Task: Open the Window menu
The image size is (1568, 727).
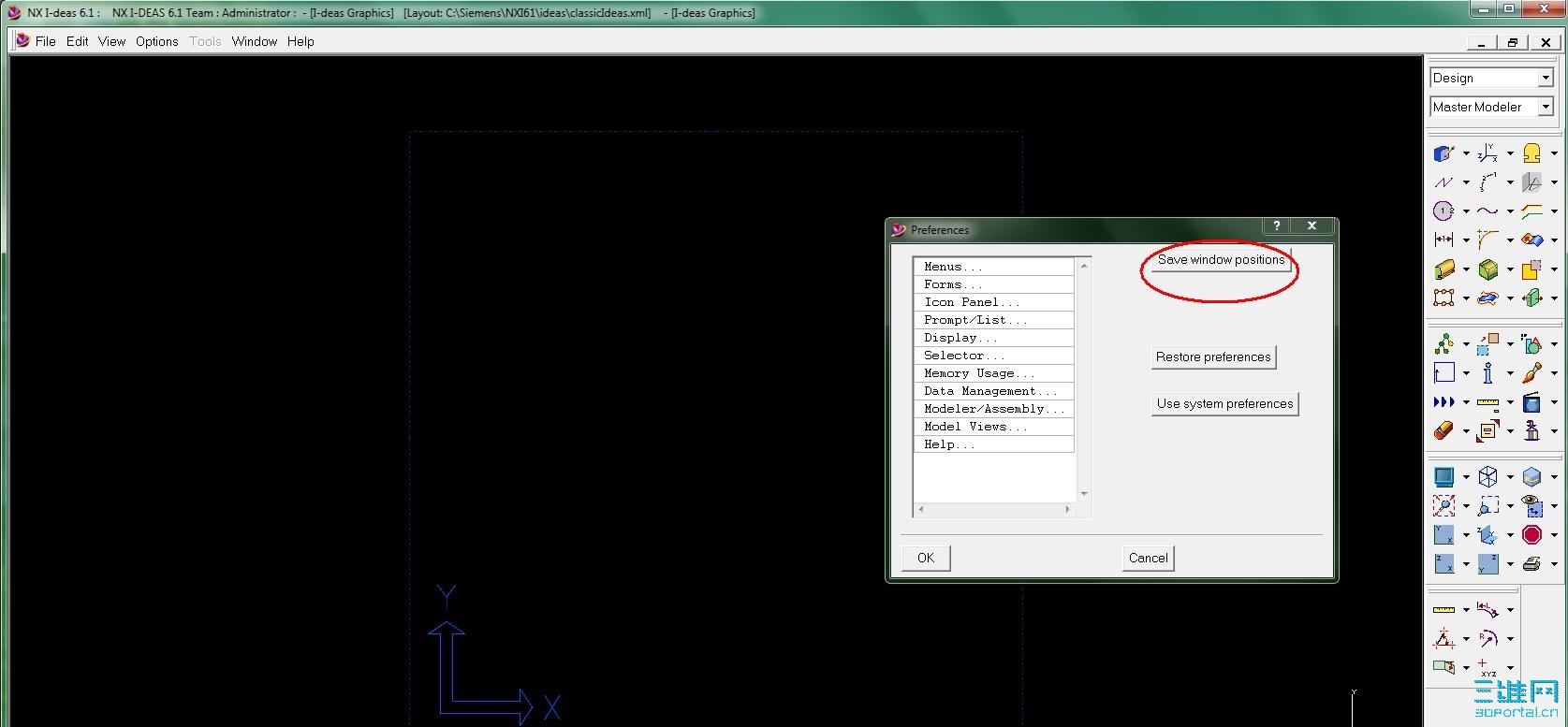Action: pos(255,41)
